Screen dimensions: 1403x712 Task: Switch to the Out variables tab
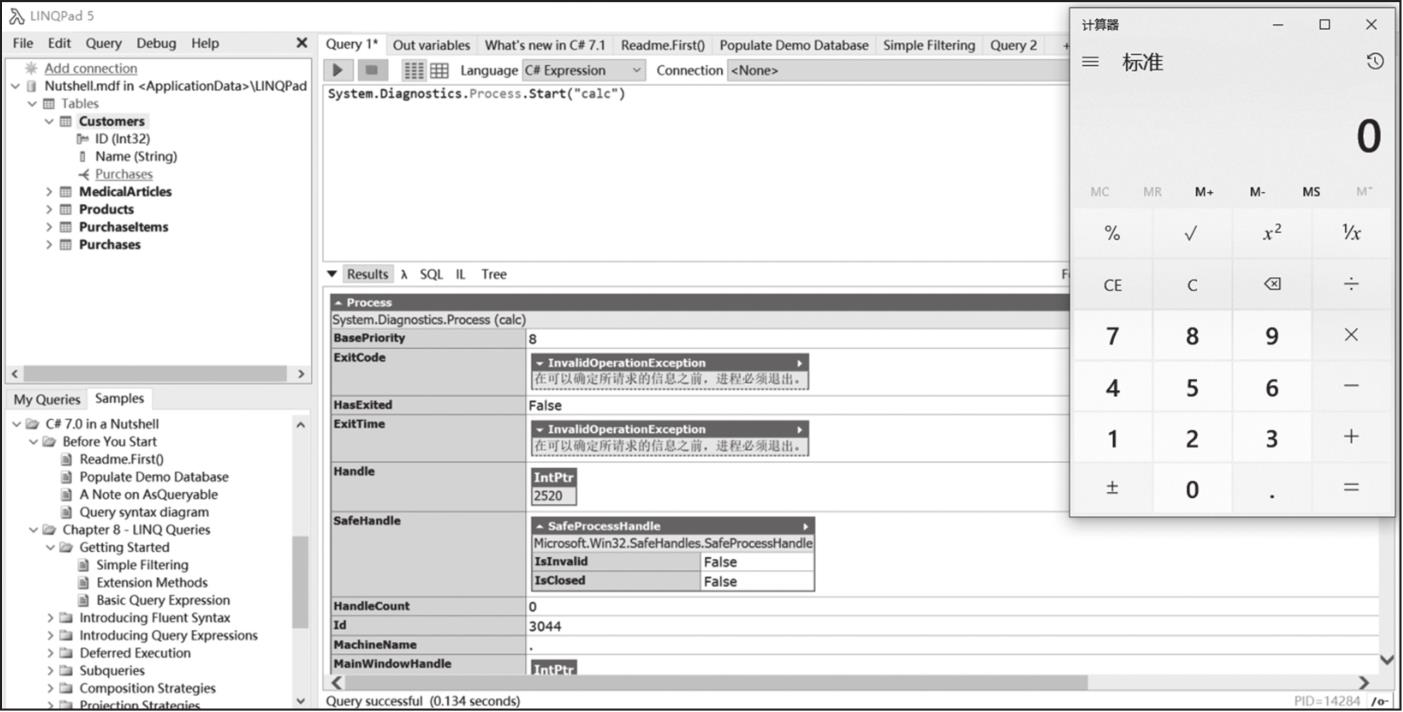(431, 45)
